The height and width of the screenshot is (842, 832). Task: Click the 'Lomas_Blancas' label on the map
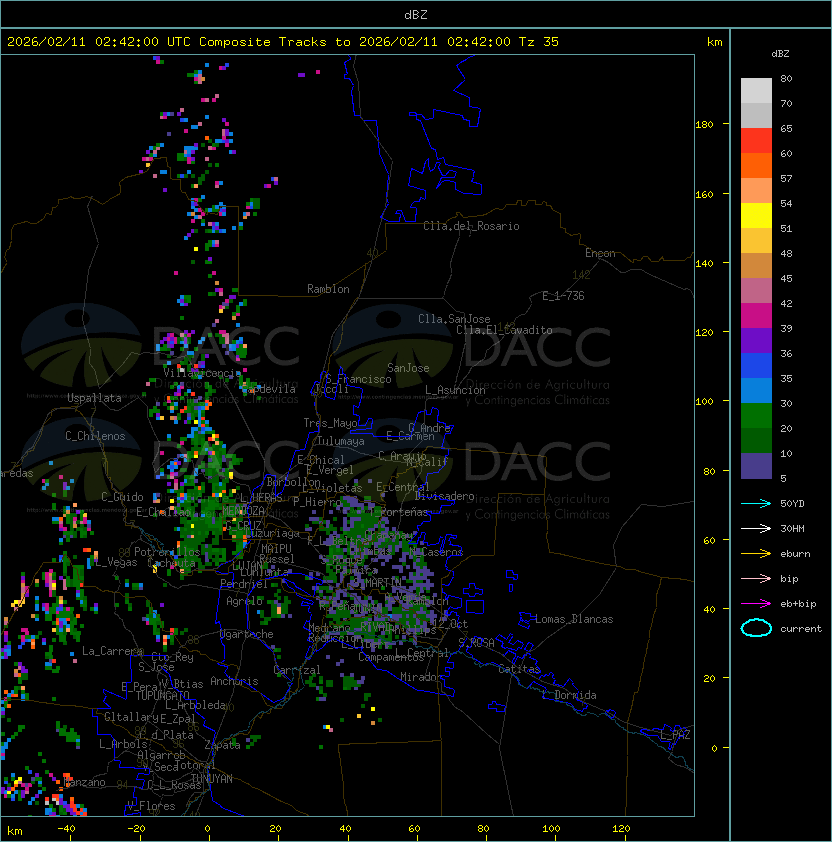pos(574,619)
